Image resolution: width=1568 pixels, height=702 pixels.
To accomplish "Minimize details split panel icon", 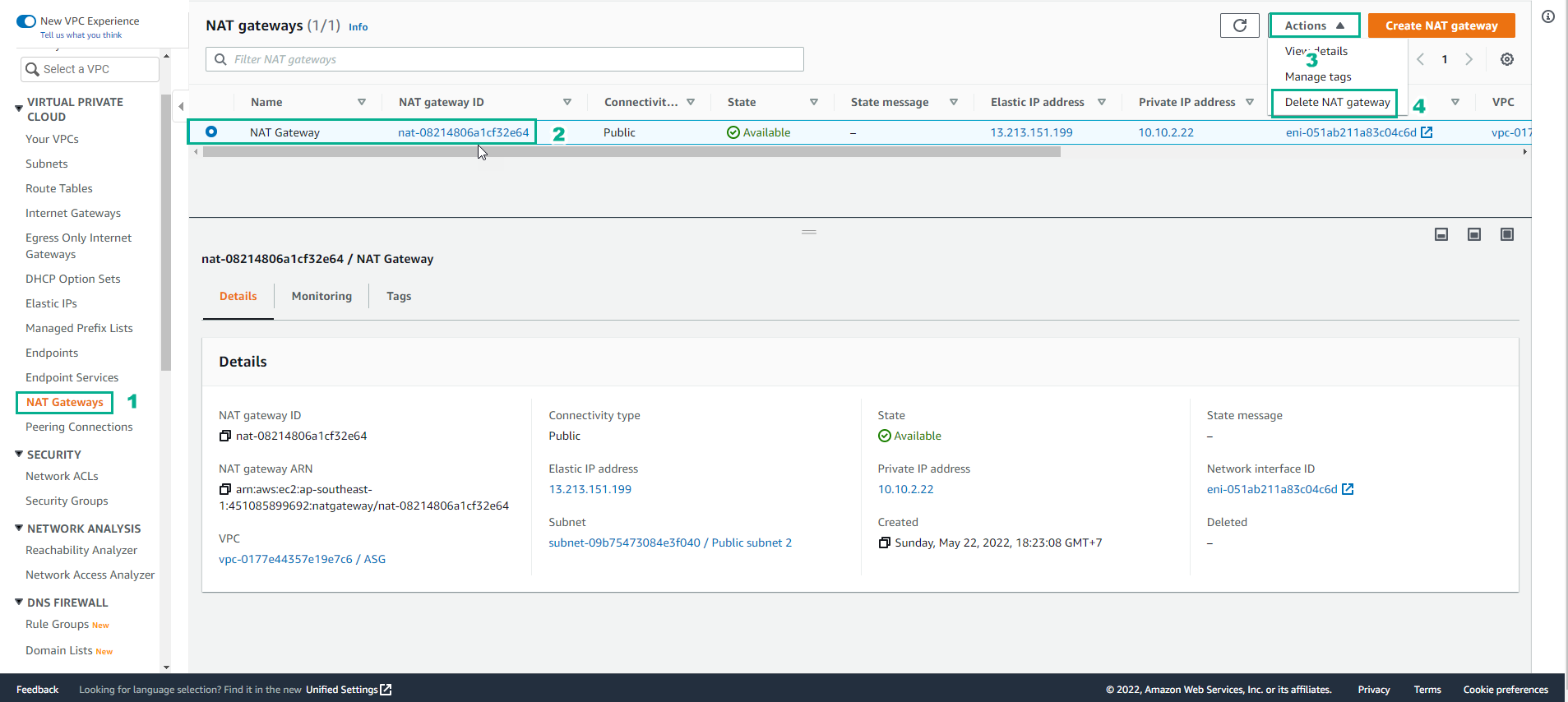I will pyautogui.click(x=1441, y=234).
